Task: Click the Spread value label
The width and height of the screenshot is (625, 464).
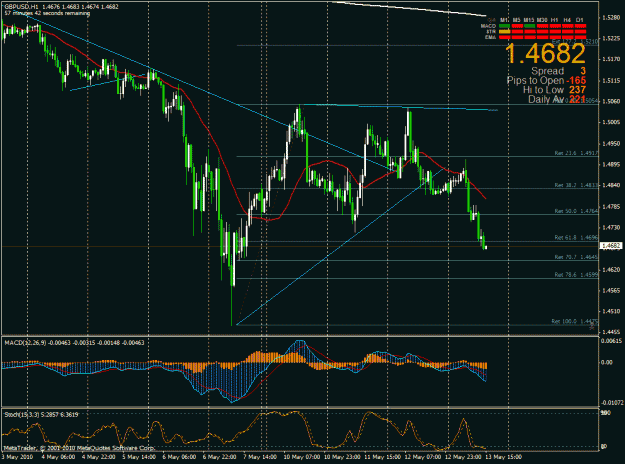Action: 558,71
